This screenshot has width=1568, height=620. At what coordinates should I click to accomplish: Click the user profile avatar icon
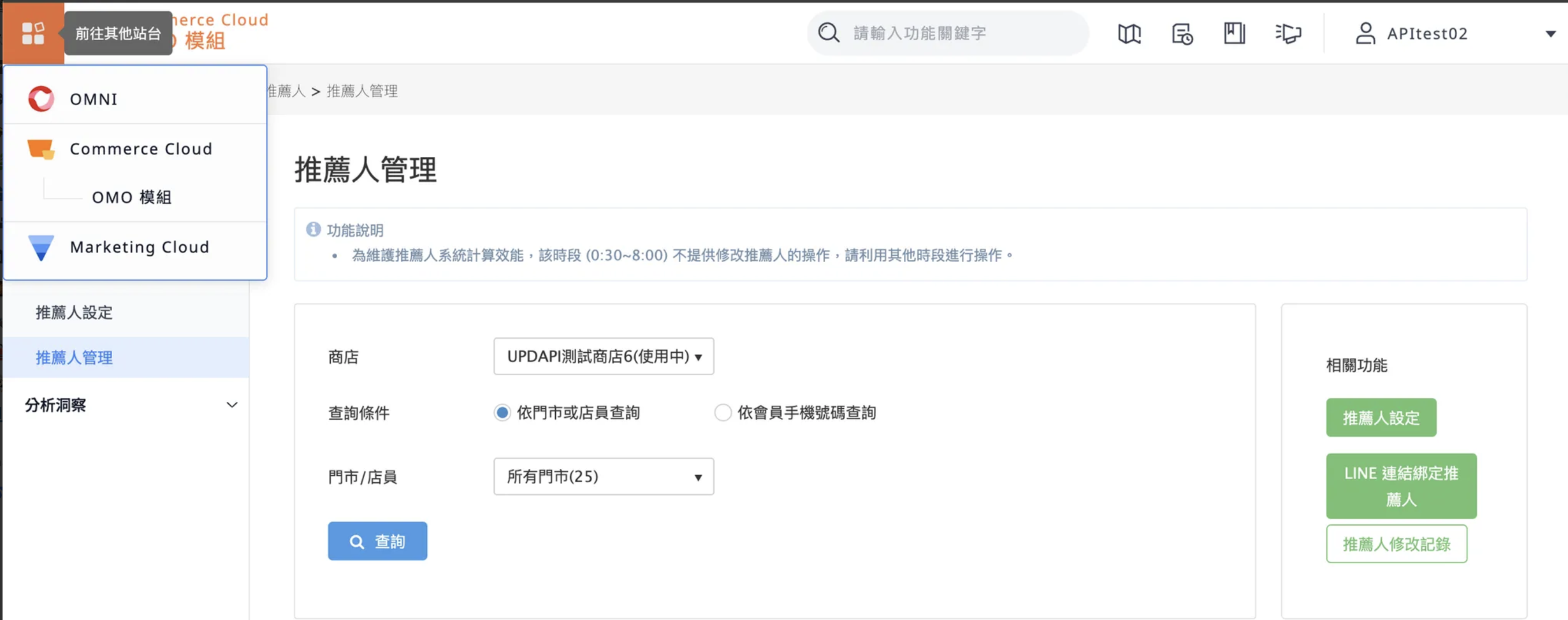[x=1365, y=33]
